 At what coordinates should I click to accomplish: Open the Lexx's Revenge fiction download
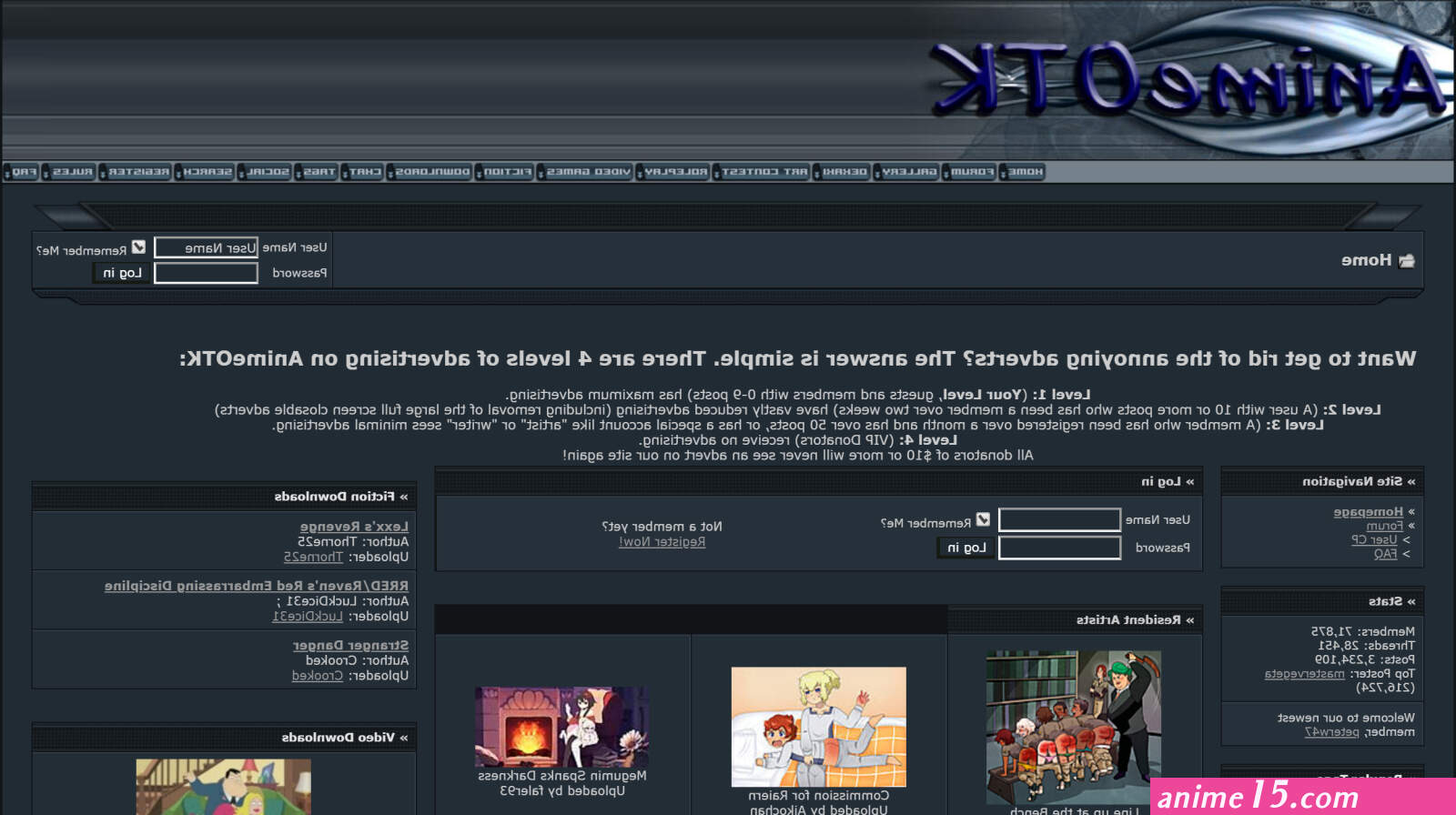pyautogui.click(x=354, y=527)
